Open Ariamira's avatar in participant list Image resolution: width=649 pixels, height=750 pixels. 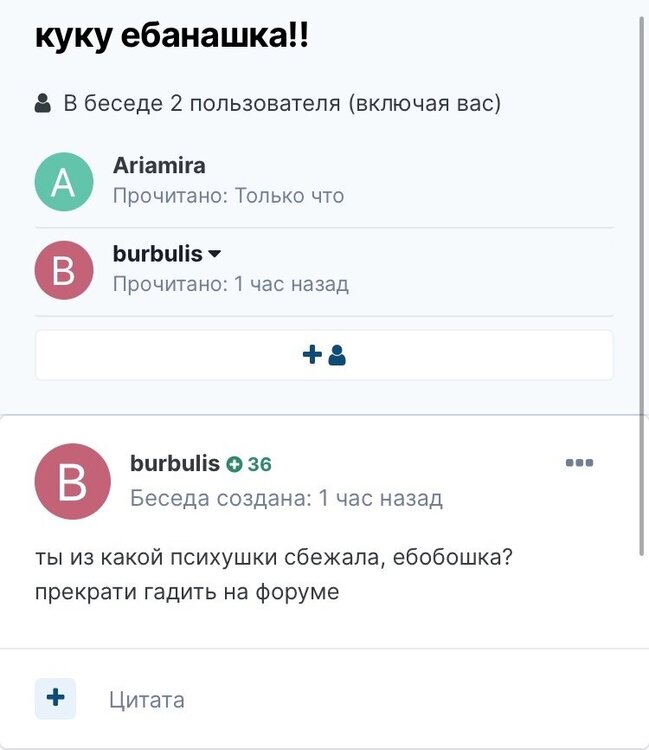(x=64, y=181)
